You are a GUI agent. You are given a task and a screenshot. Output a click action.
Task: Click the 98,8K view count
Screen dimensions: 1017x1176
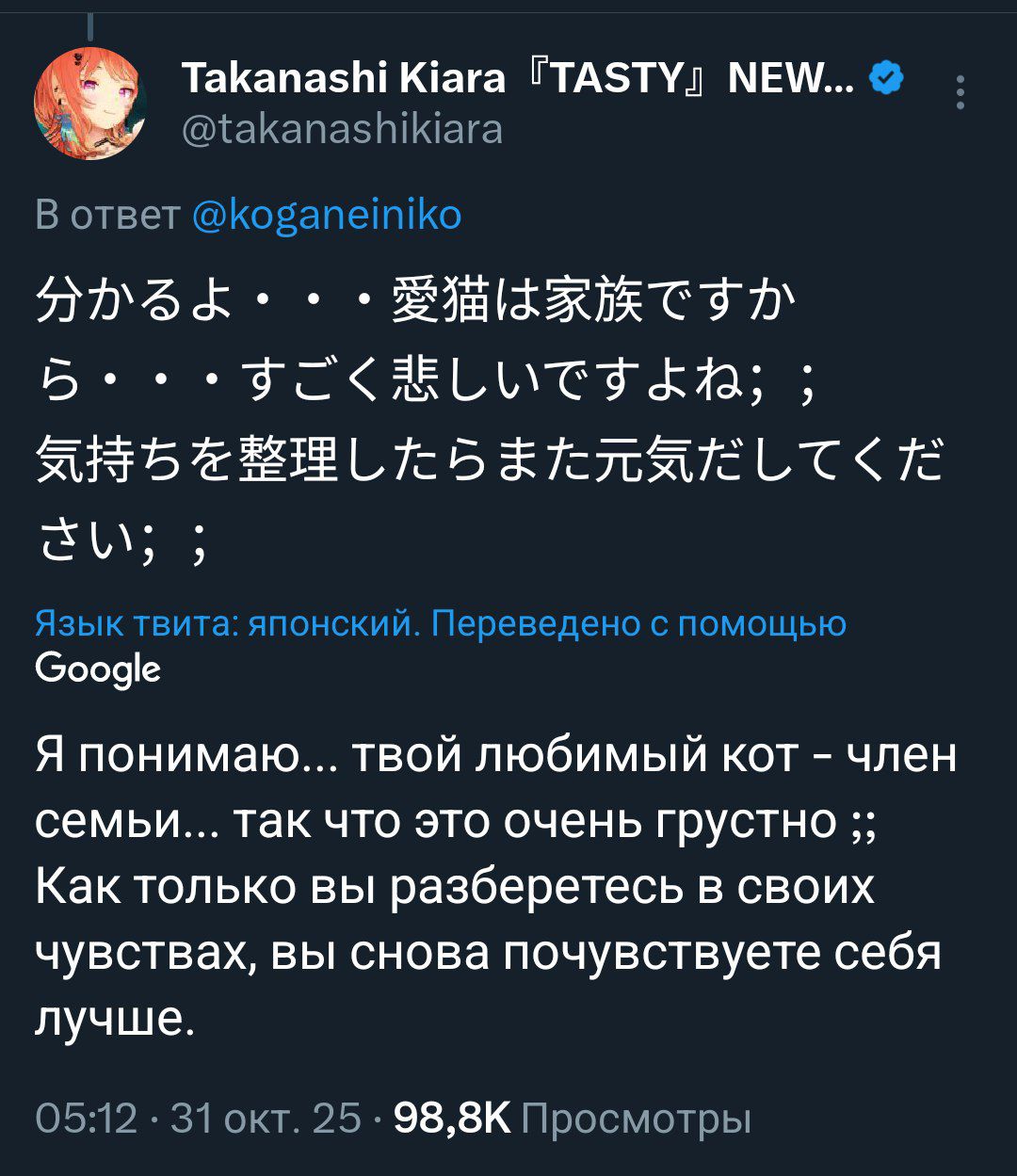(452, 1118)
